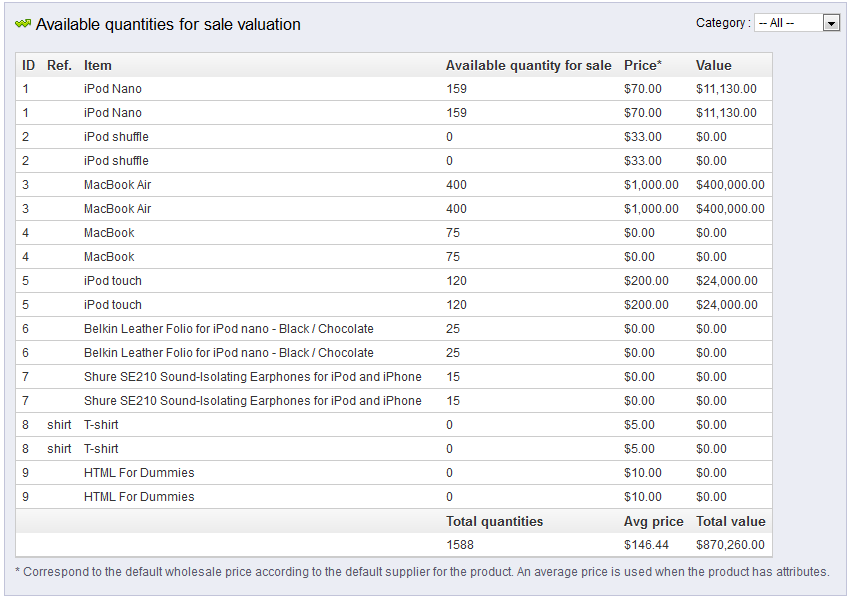Click the 'Value' column header
This screenshot has height=599, width=851.
(714, 66)
